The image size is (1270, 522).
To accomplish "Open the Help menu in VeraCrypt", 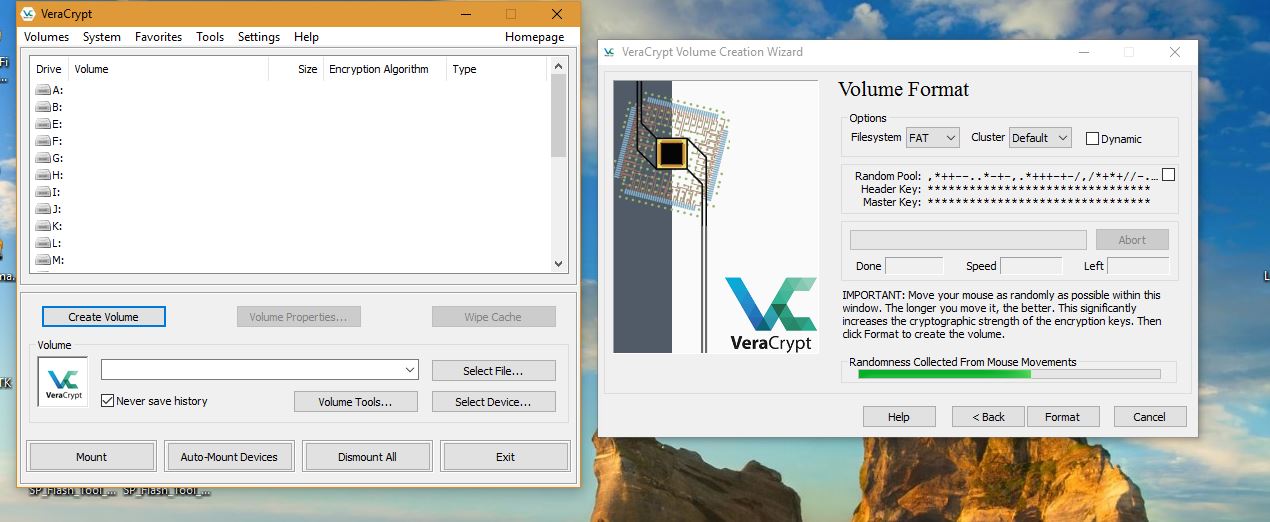I will 306,37.
